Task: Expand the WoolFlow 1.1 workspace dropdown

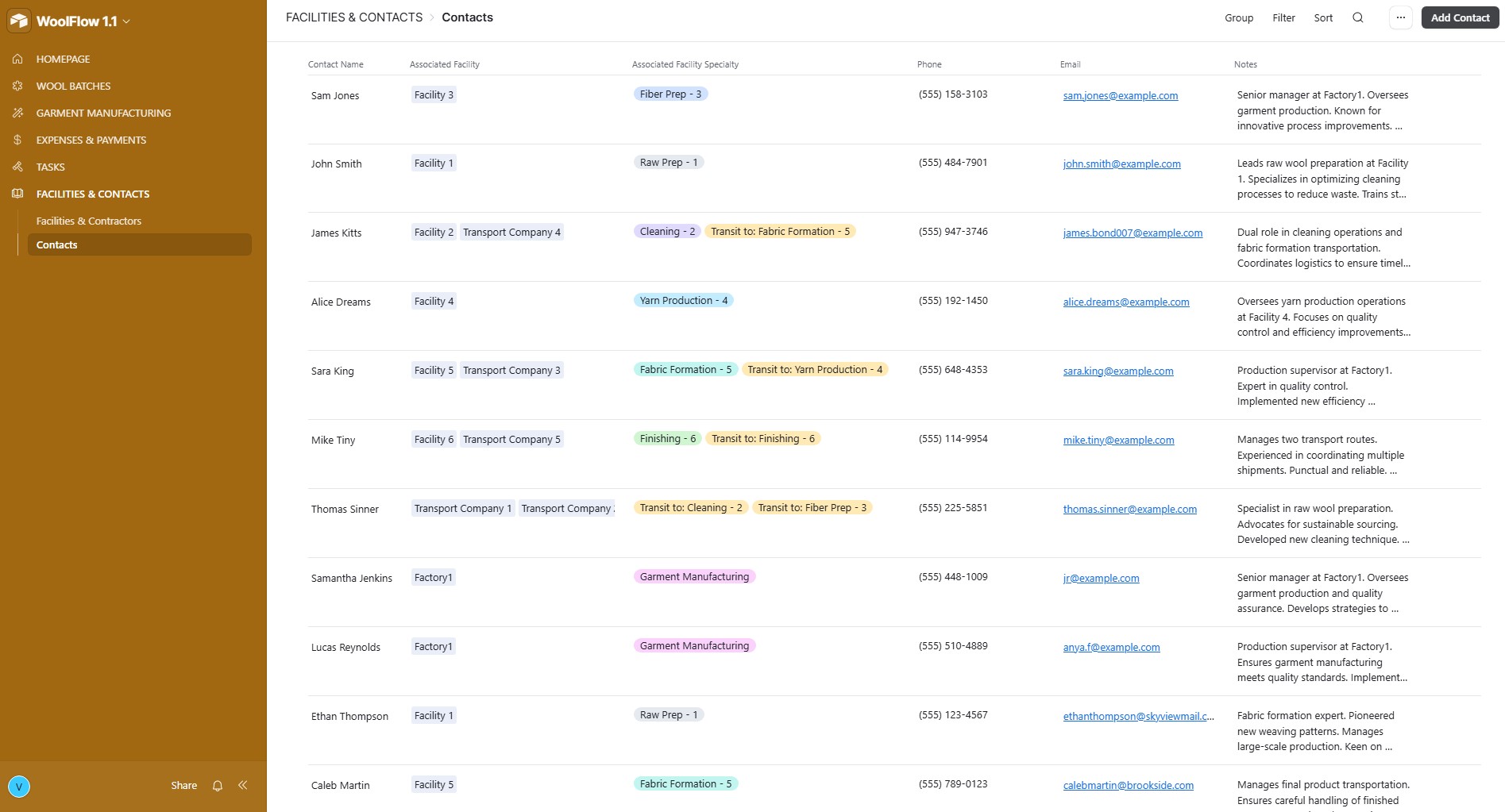Action: click(x=126, y=21)
